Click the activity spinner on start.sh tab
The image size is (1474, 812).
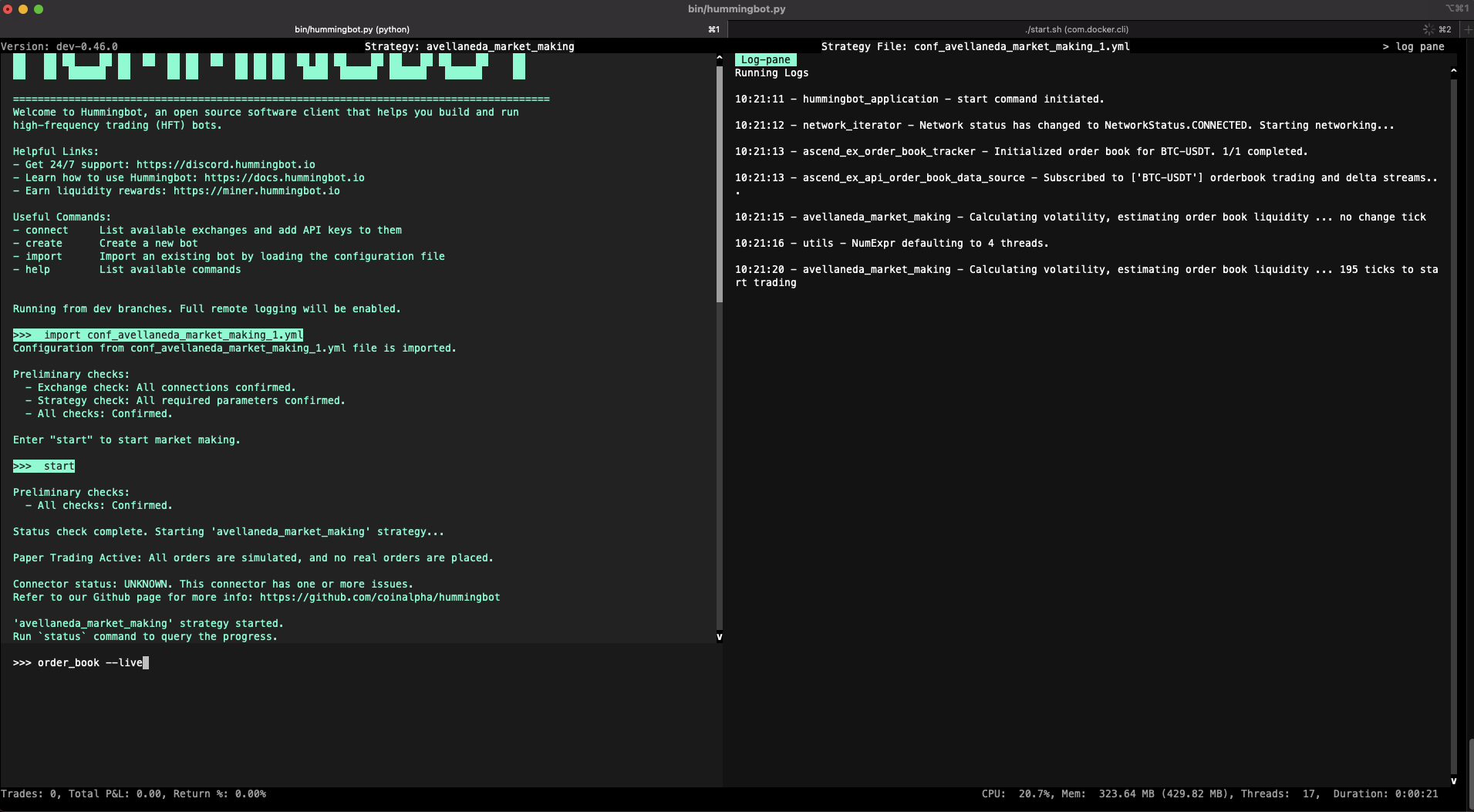[x=1428, y=29]
